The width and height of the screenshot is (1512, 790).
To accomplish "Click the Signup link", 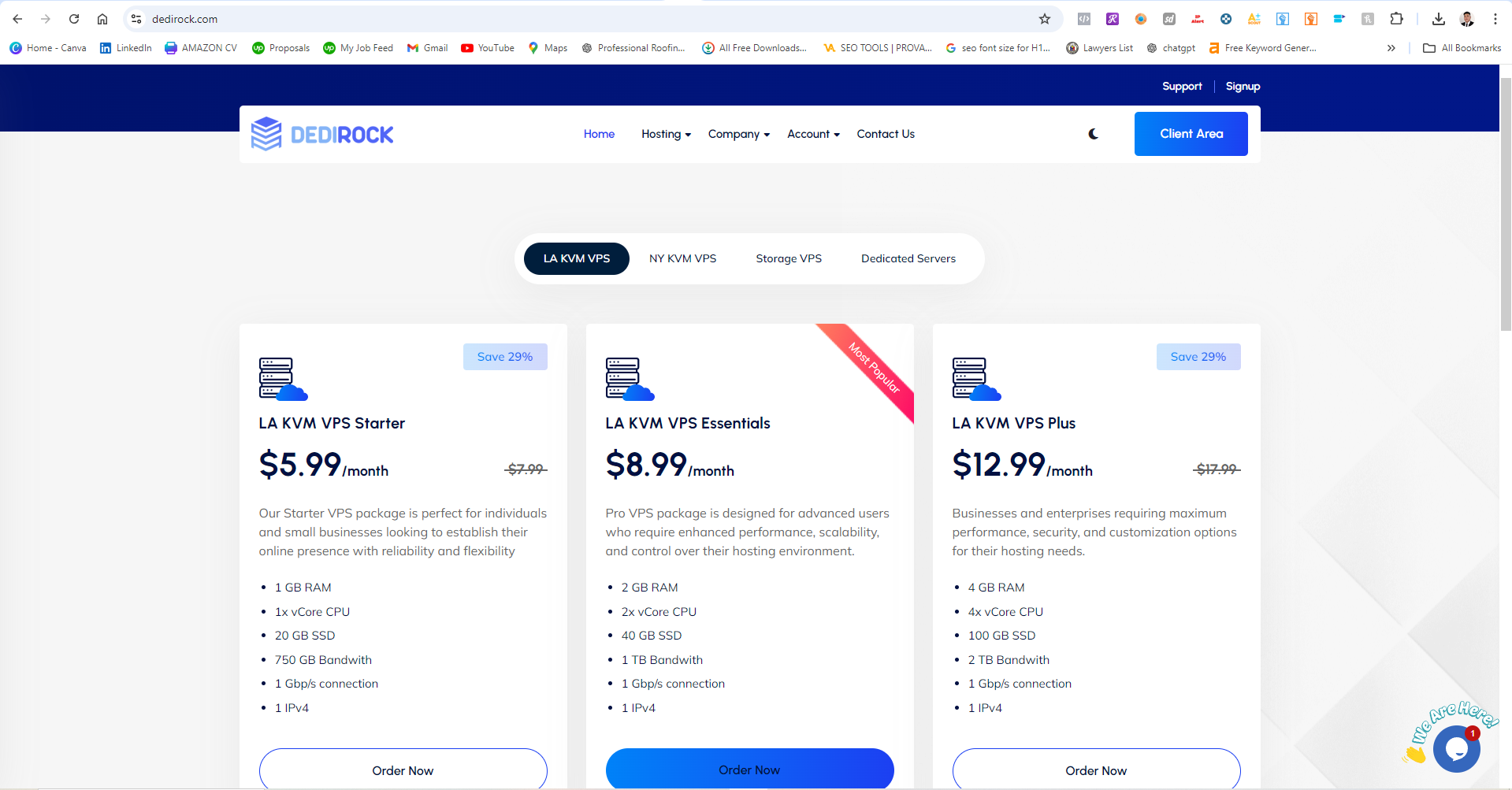I will tap(1243, 86).
